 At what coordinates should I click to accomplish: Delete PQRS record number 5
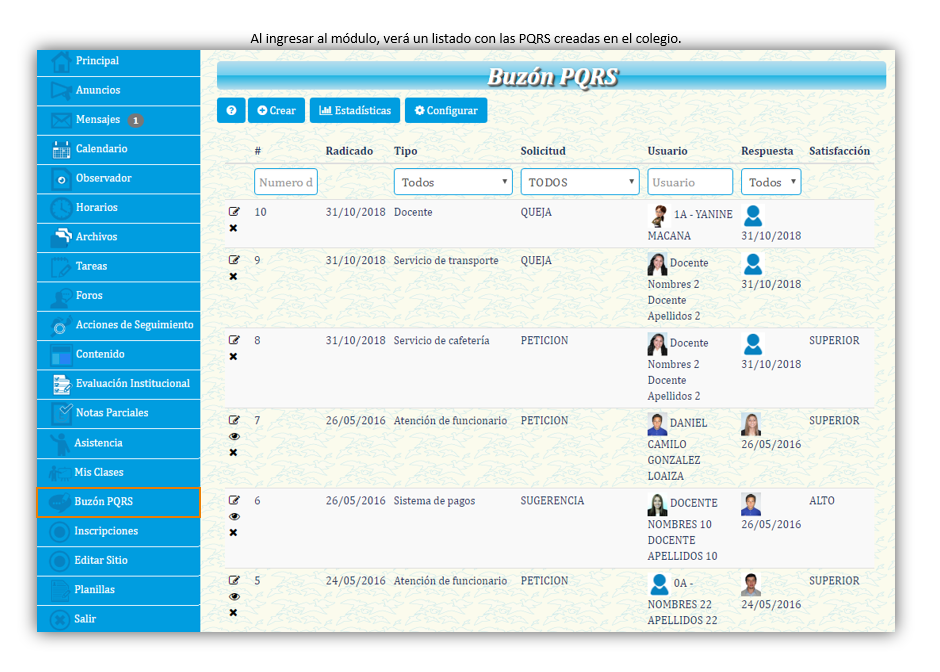[233, 613]
